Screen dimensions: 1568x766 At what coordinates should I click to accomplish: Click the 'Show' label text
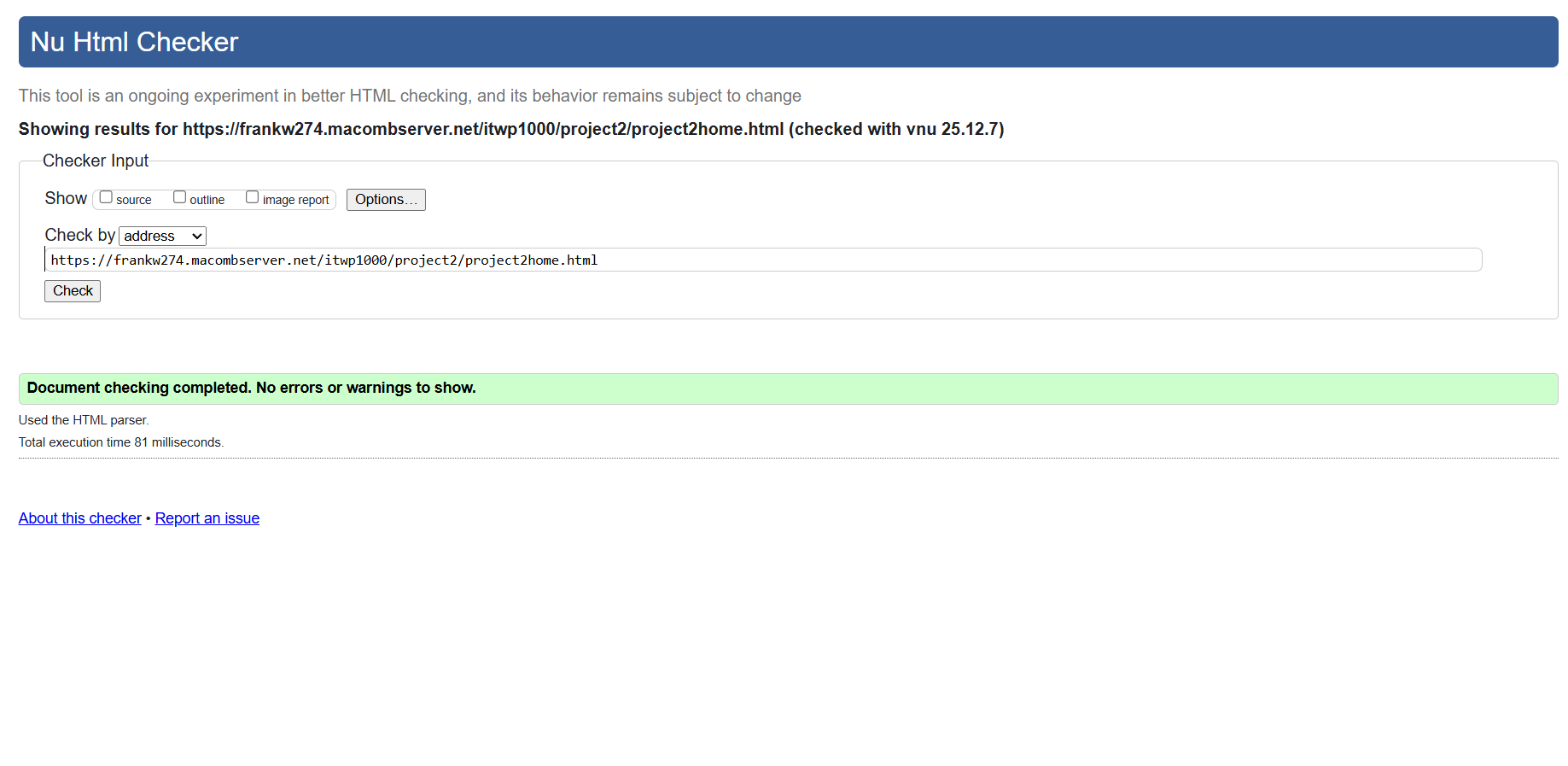(x=66, y=199)
